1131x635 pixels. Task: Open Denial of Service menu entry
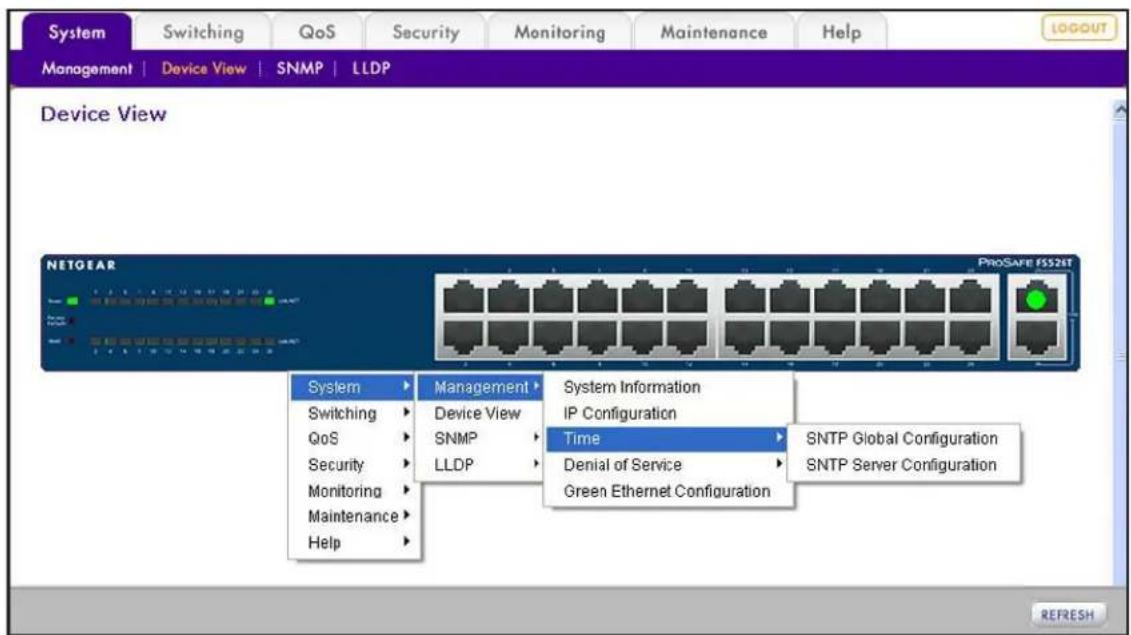pos(668,465)
